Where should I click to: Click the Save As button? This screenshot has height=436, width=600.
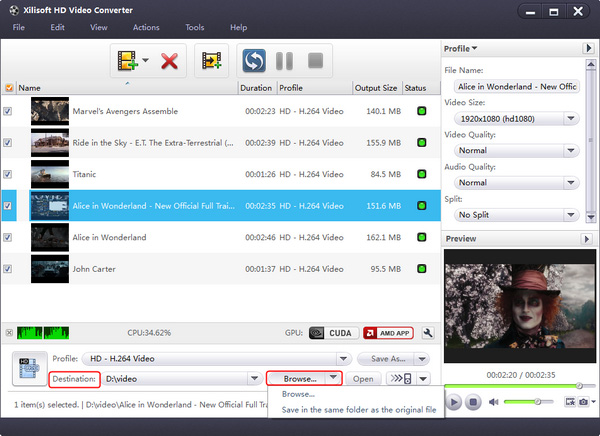click(393, 358)
